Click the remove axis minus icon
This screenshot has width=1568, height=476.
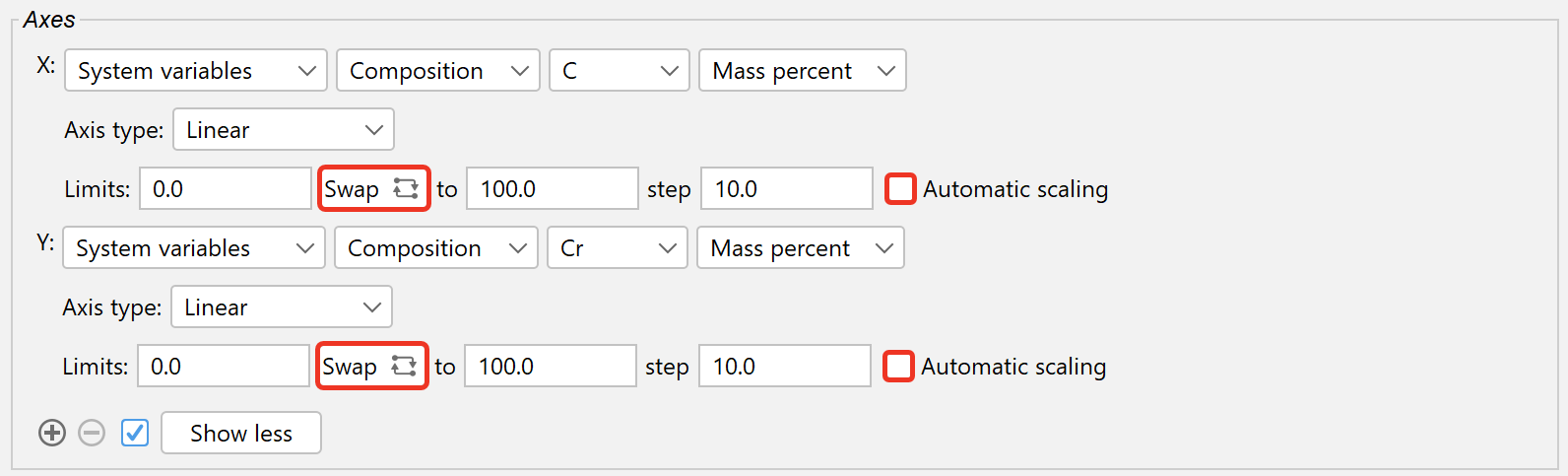click(x=92, y=433)
